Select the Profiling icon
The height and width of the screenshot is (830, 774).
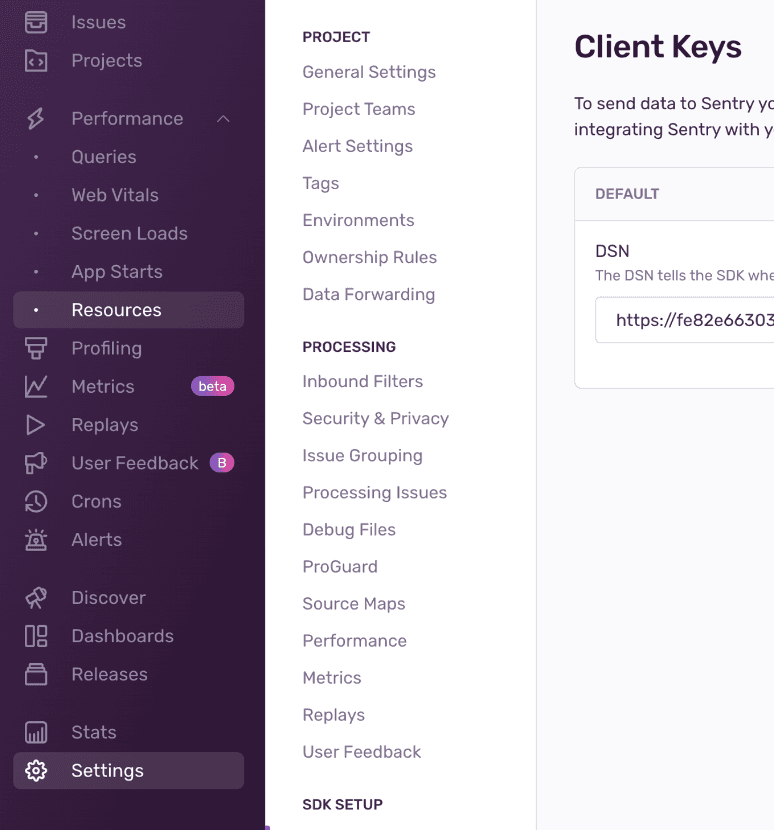point(36,349)
